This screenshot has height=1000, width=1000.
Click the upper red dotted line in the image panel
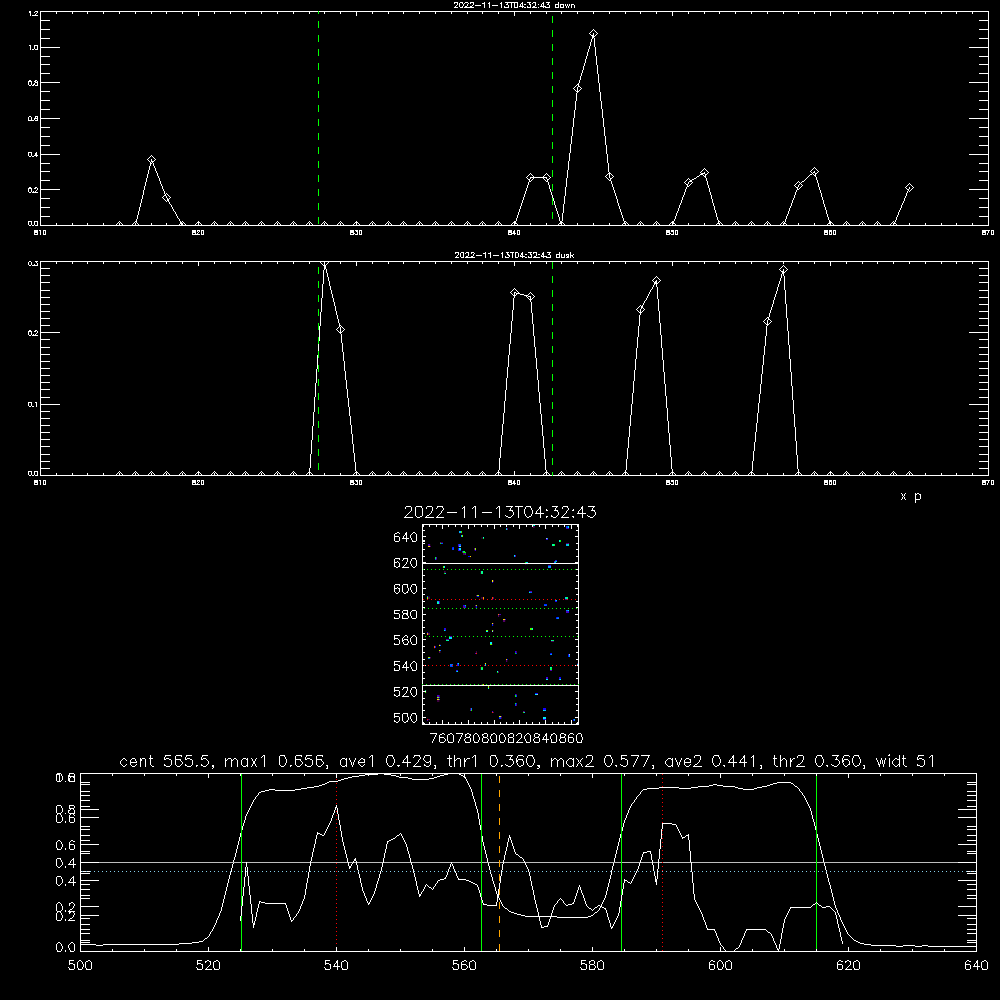500,599
